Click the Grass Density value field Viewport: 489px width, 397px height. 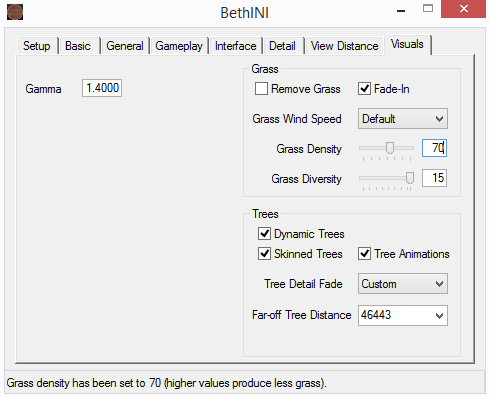[434, 148]
